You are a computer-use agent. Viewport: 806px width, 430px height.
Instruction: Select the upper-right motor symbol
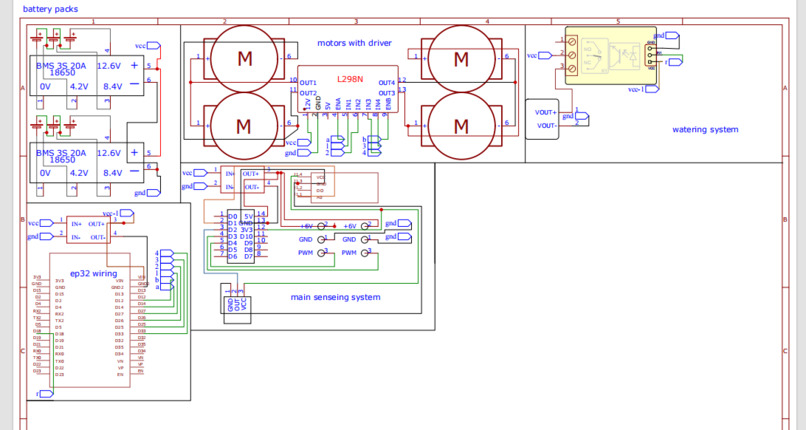tap(461, 59)
